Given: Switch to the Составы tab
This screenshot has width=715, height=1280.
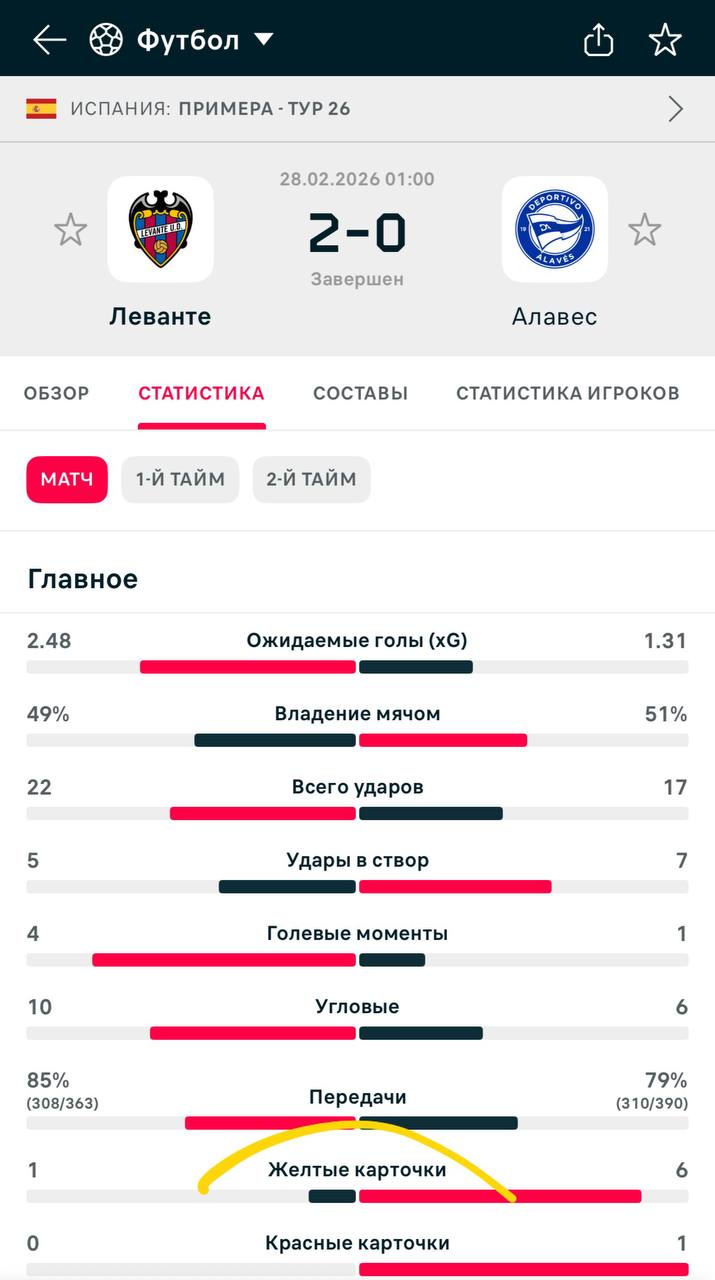Looking at the screenshot, I should click(x=360, y=393).
